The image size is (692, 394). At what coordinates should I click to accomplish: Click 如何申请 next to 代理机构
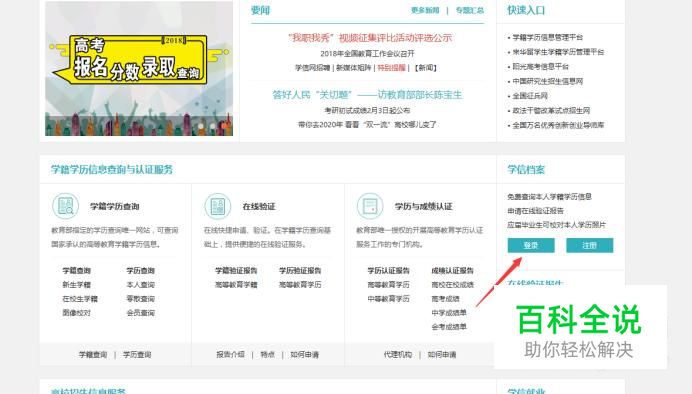tap(442, 354)
